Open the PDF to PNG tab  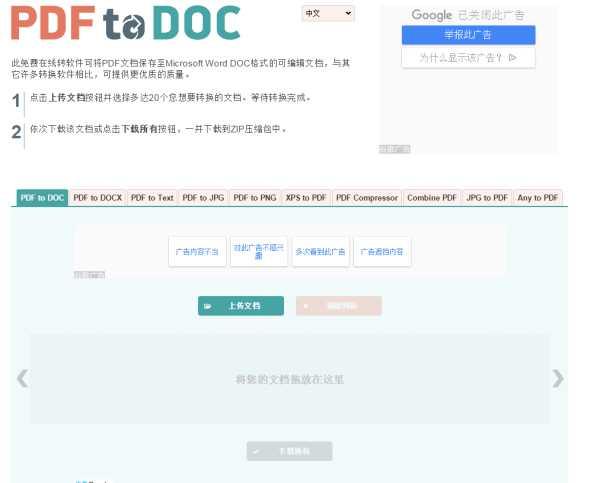click(x=255, y=198)
